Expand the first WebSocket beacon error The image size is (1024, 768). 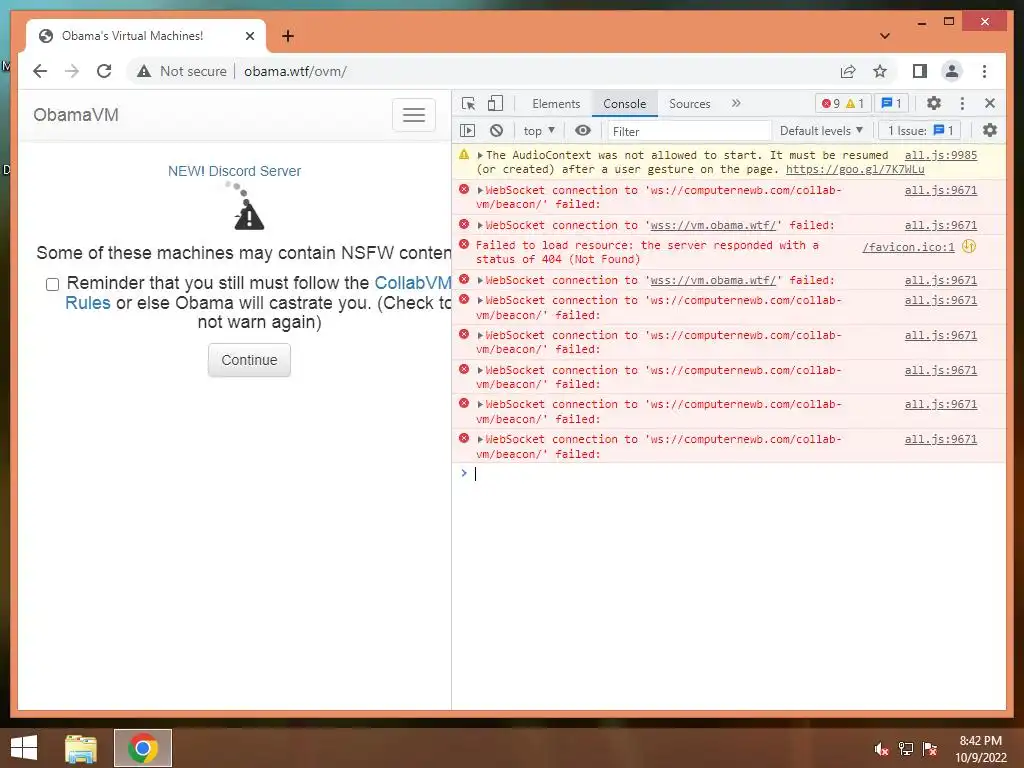[x=480, y=191]
